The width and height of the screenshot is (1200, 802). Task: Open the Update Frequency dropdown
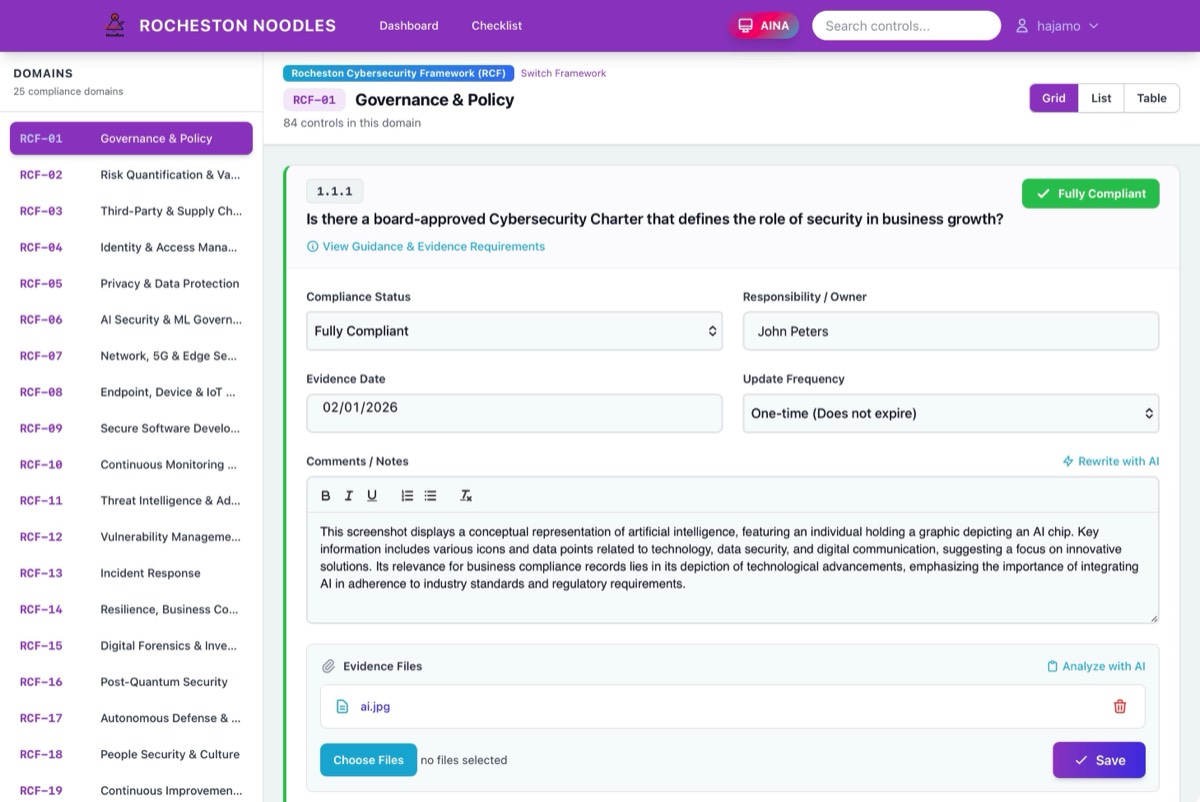(950, 413)
